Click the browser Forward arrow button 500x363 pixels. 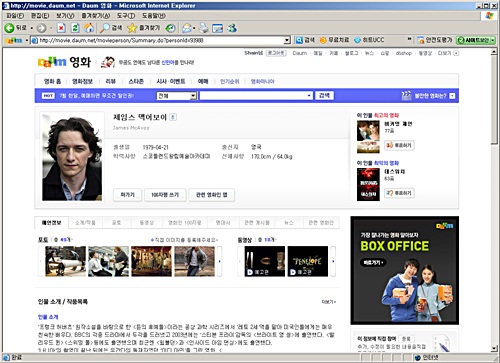click(41, 28)
